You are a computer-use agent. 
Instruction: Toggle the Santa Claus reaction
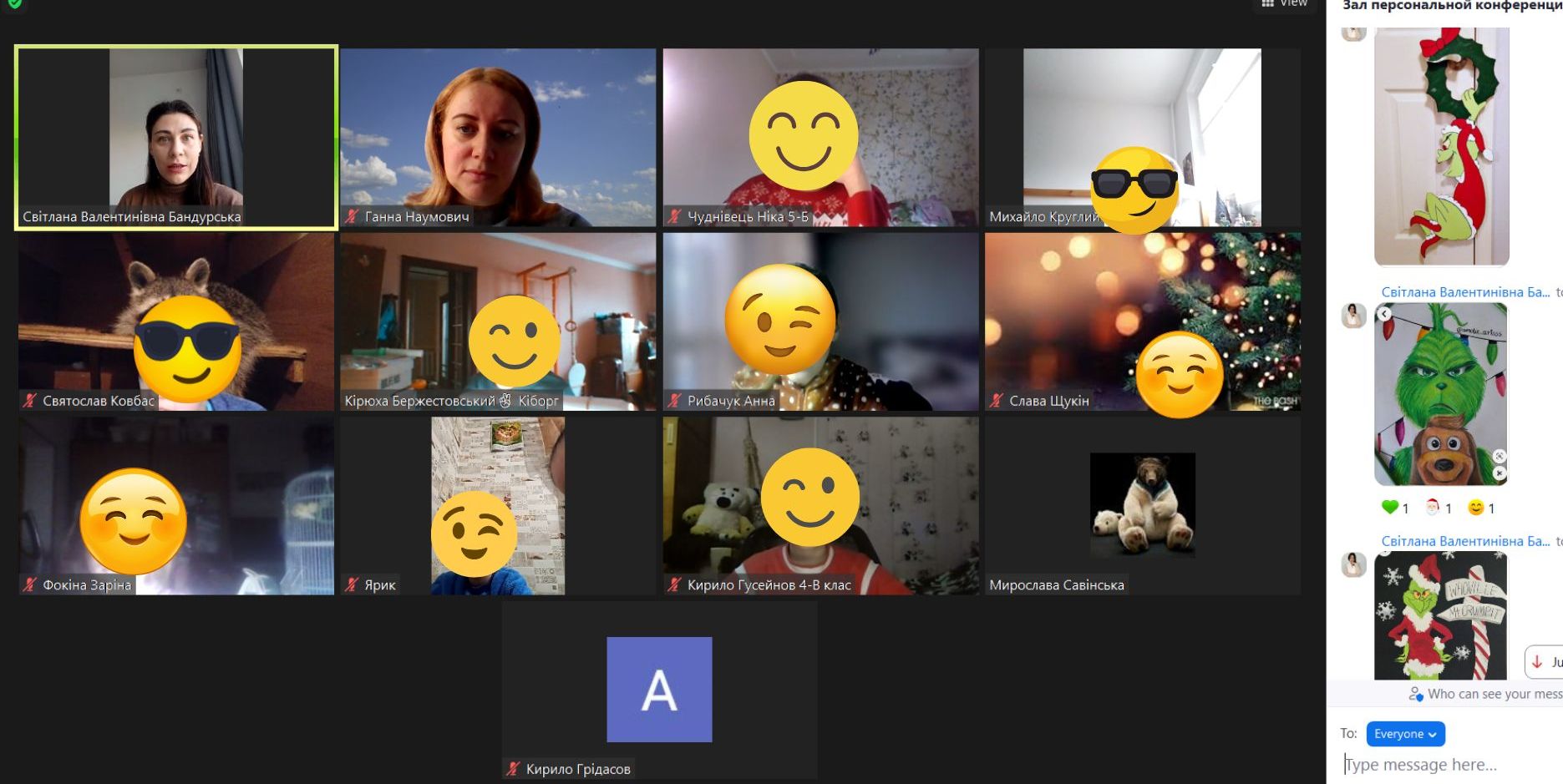1437,508
